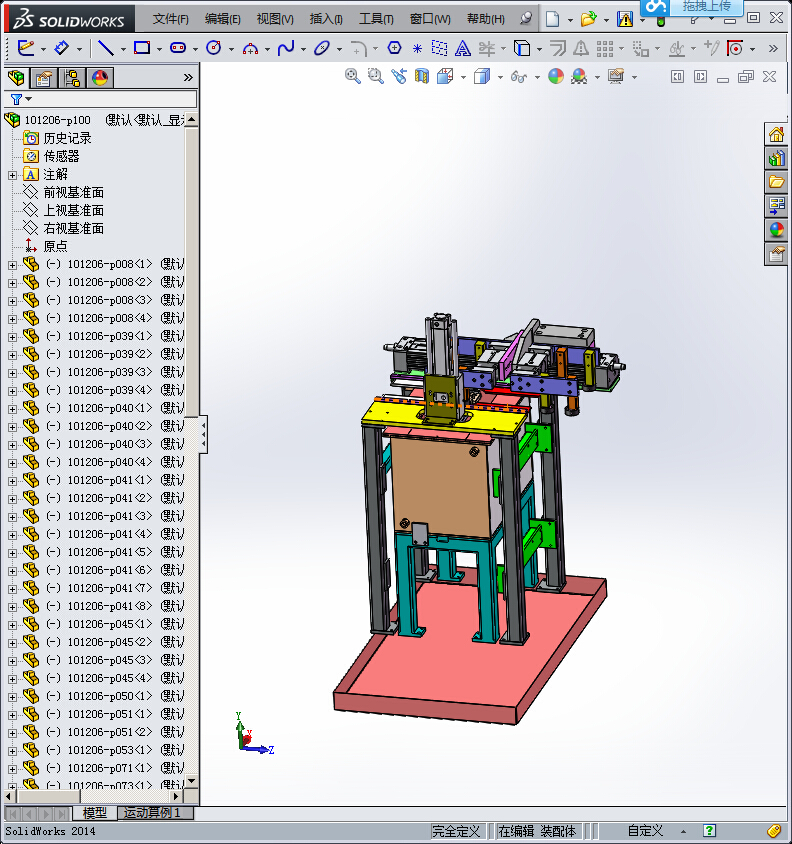Select the Spline tool
The height and width of the screenshot is (844, 792).
pos(286,48)
